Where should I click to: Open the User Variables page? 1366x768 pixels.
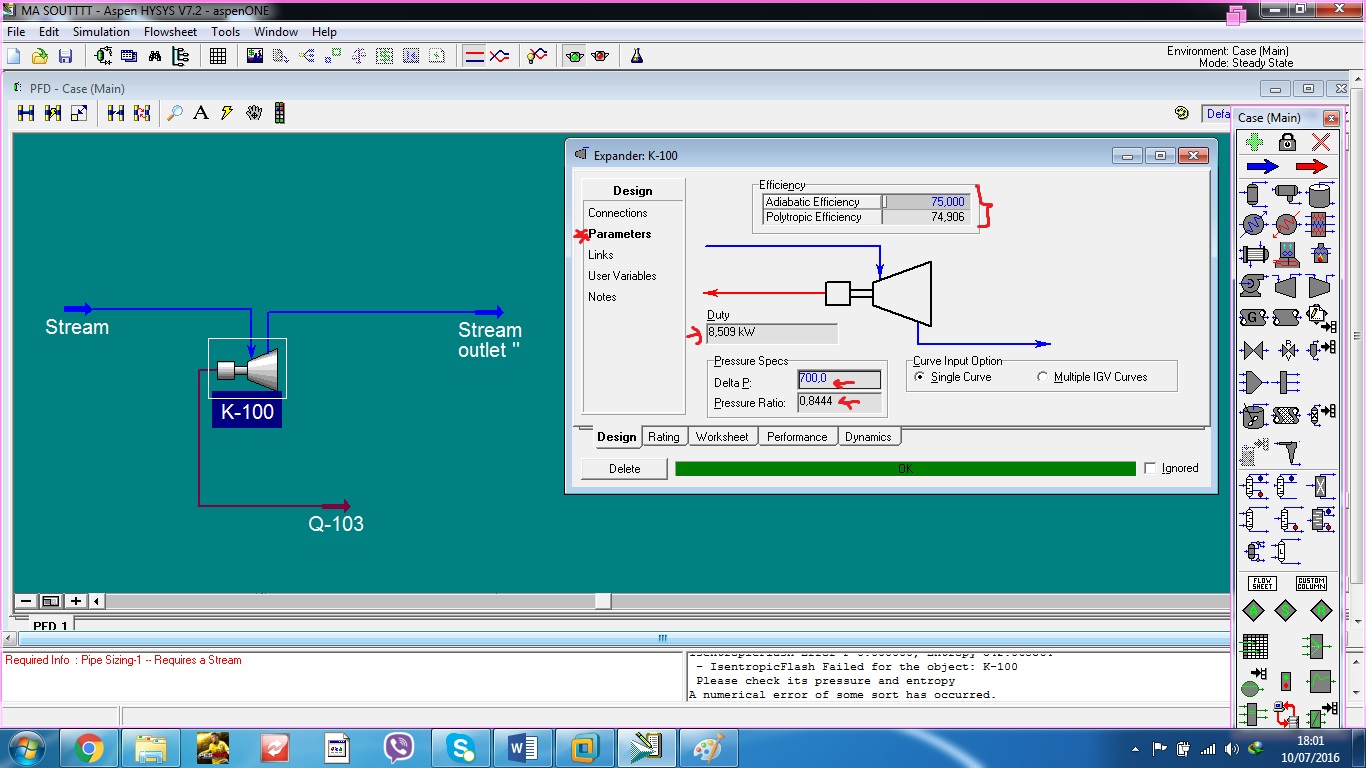point(624,275)
